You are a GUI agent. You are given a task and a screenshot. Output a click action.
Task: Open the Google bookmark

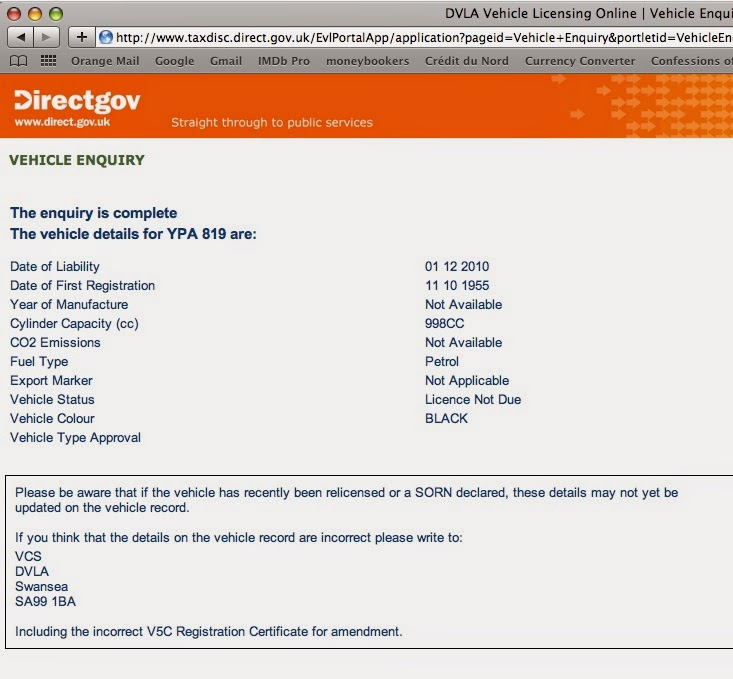coord(174,61)
